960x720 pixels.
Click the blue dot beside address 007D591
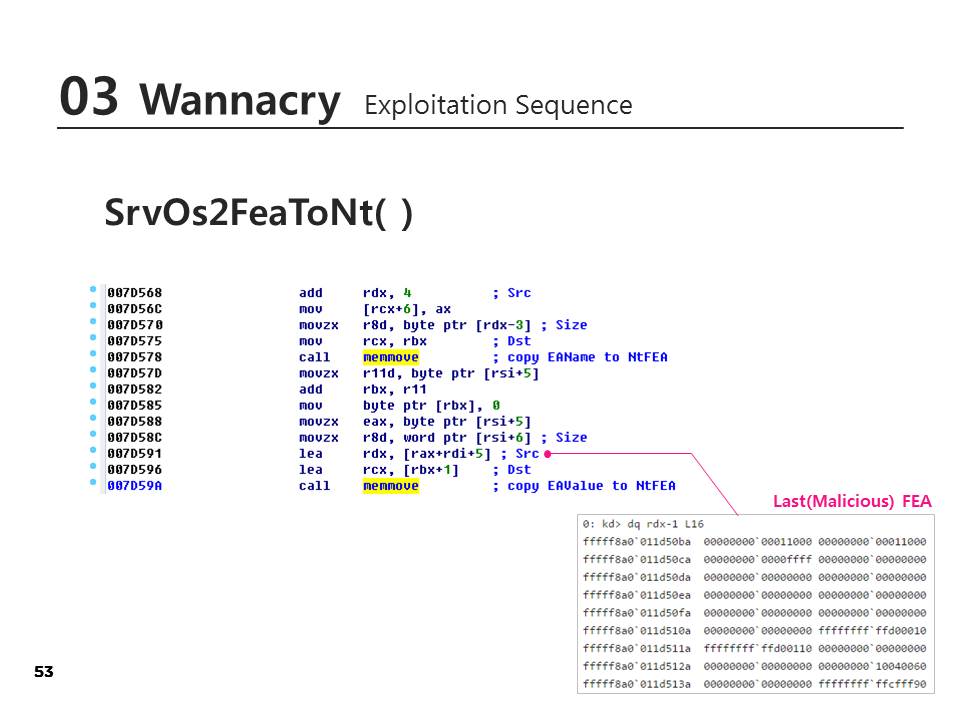coord(93,451)
